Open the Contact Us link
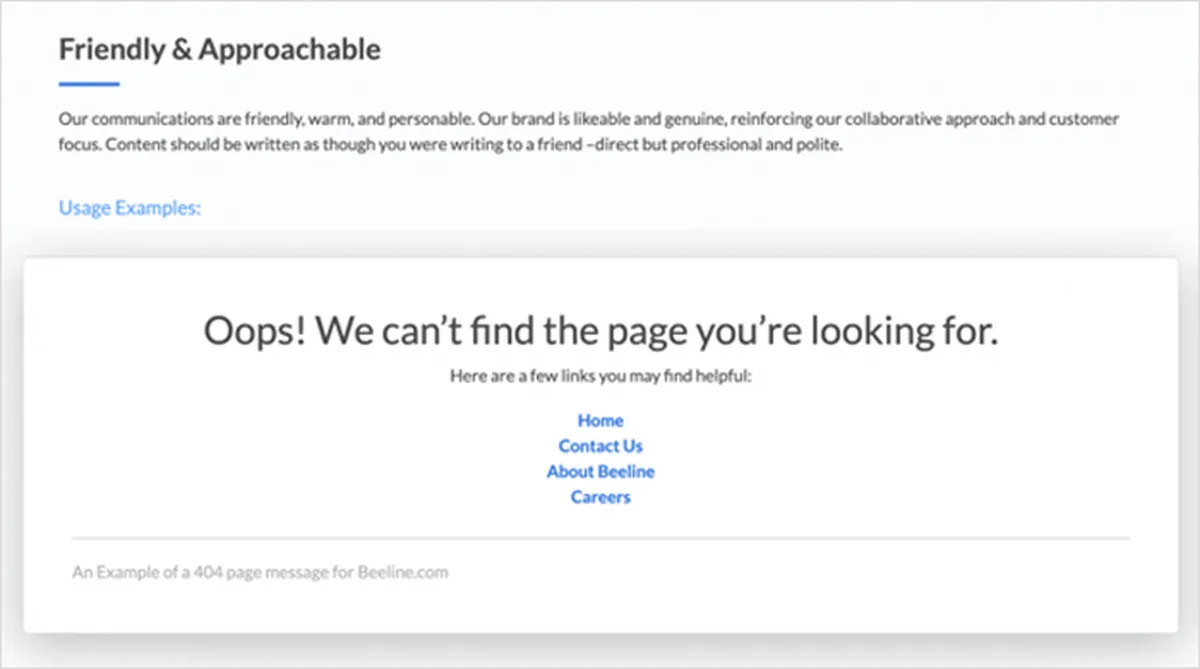Image resolution: width=1200 pixels, height=669 pixels. (600, 446)
